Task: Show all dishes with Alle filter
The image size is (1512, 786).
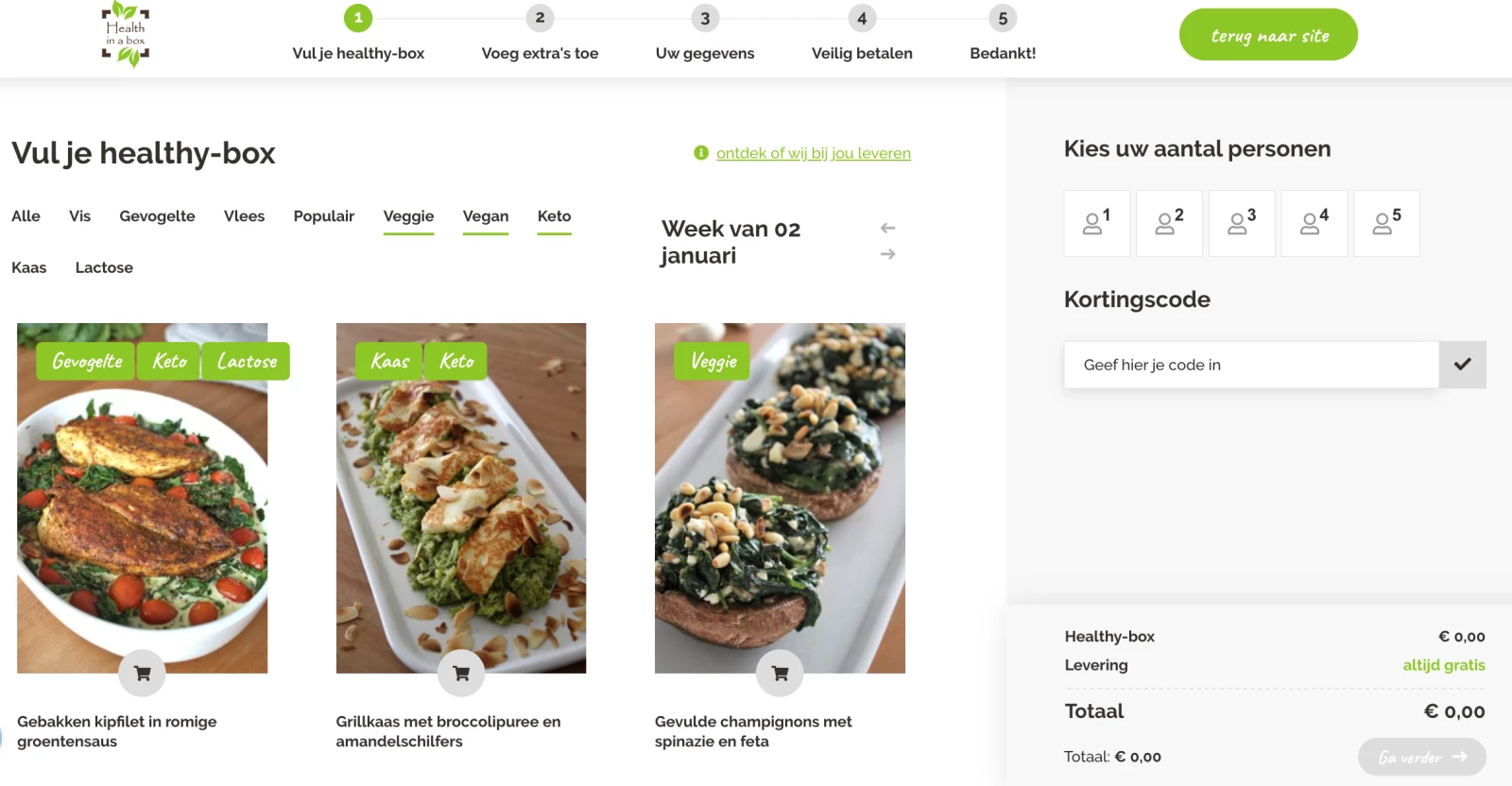Action: pyautogui.click(x=26, y=216)
